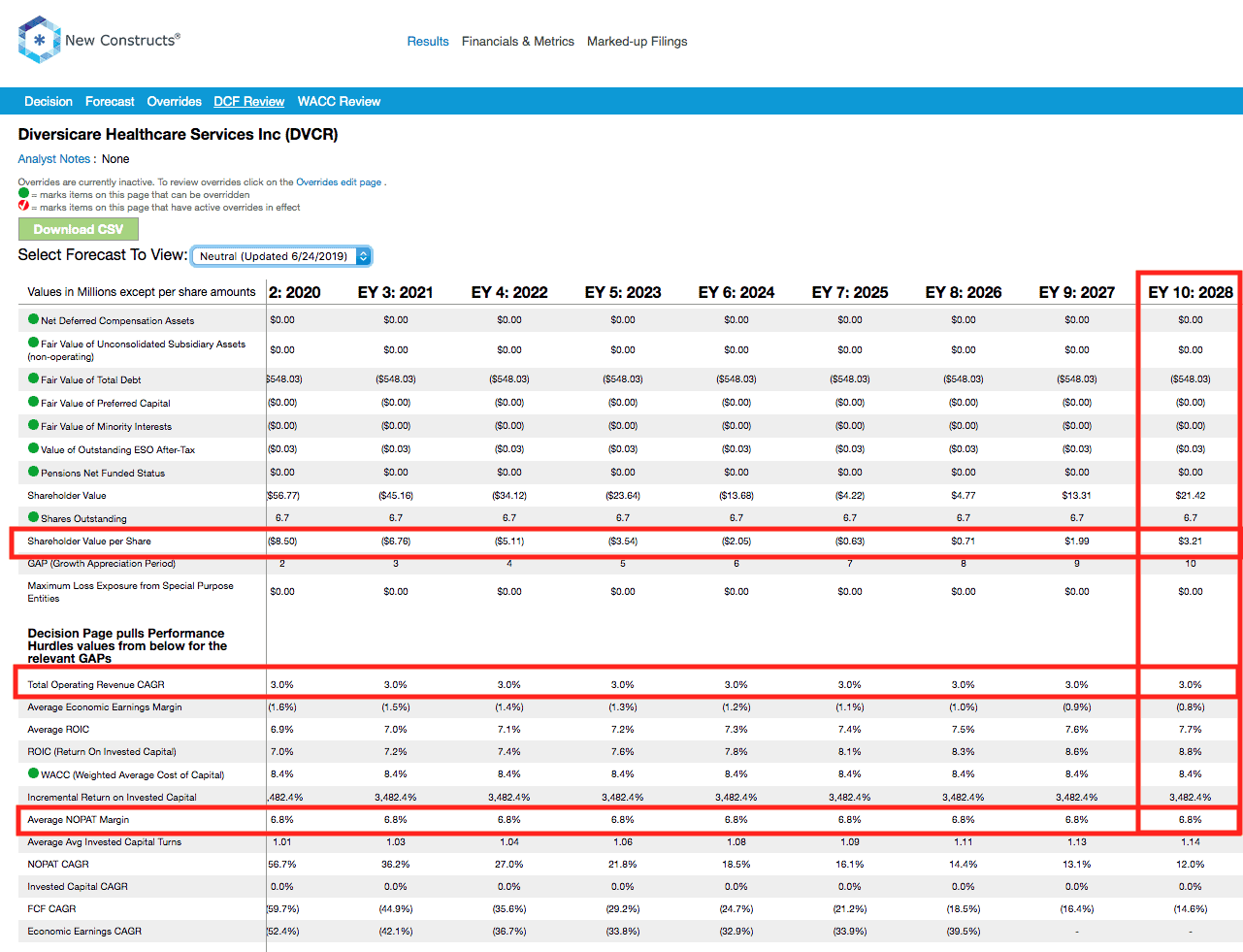Click the EY 10: 2028 column header

(1191, 292)
